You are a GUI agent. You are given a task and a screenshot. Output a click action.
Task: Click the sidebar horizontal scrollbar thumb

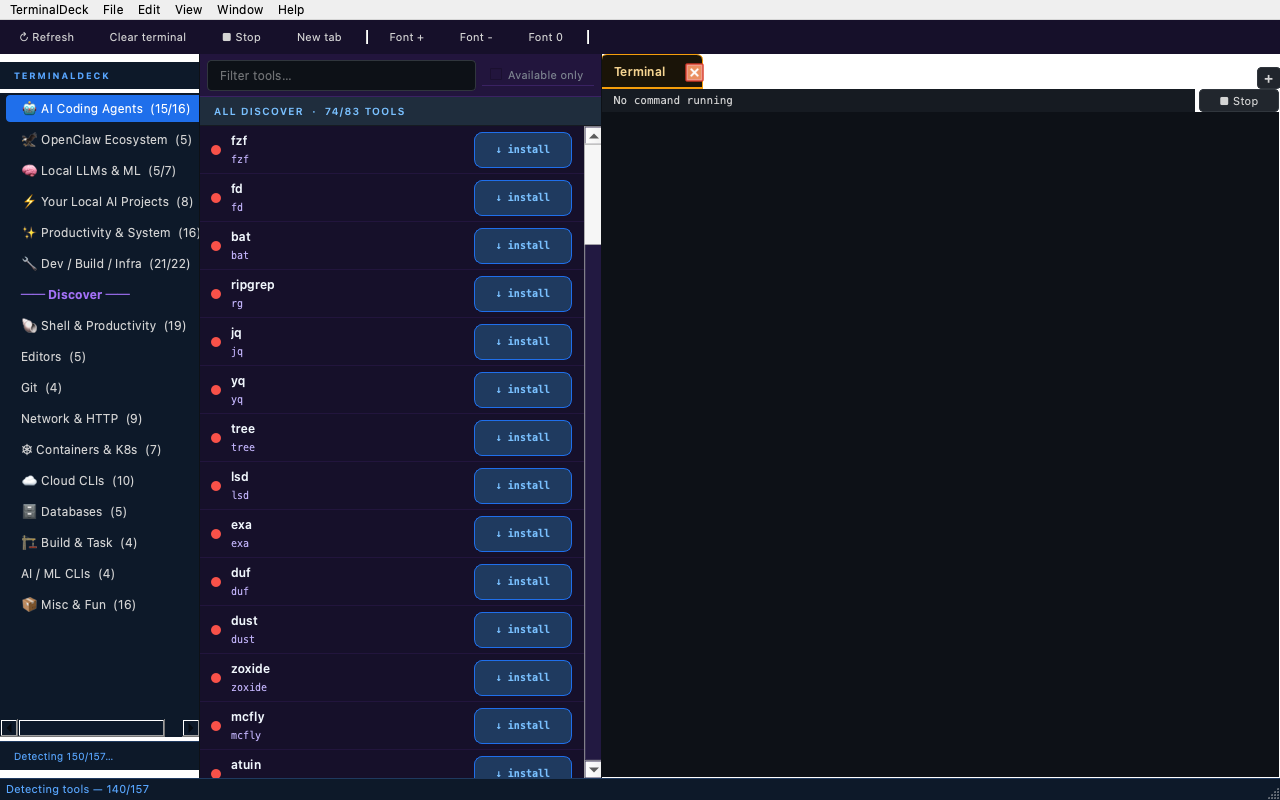pos(91,728)
